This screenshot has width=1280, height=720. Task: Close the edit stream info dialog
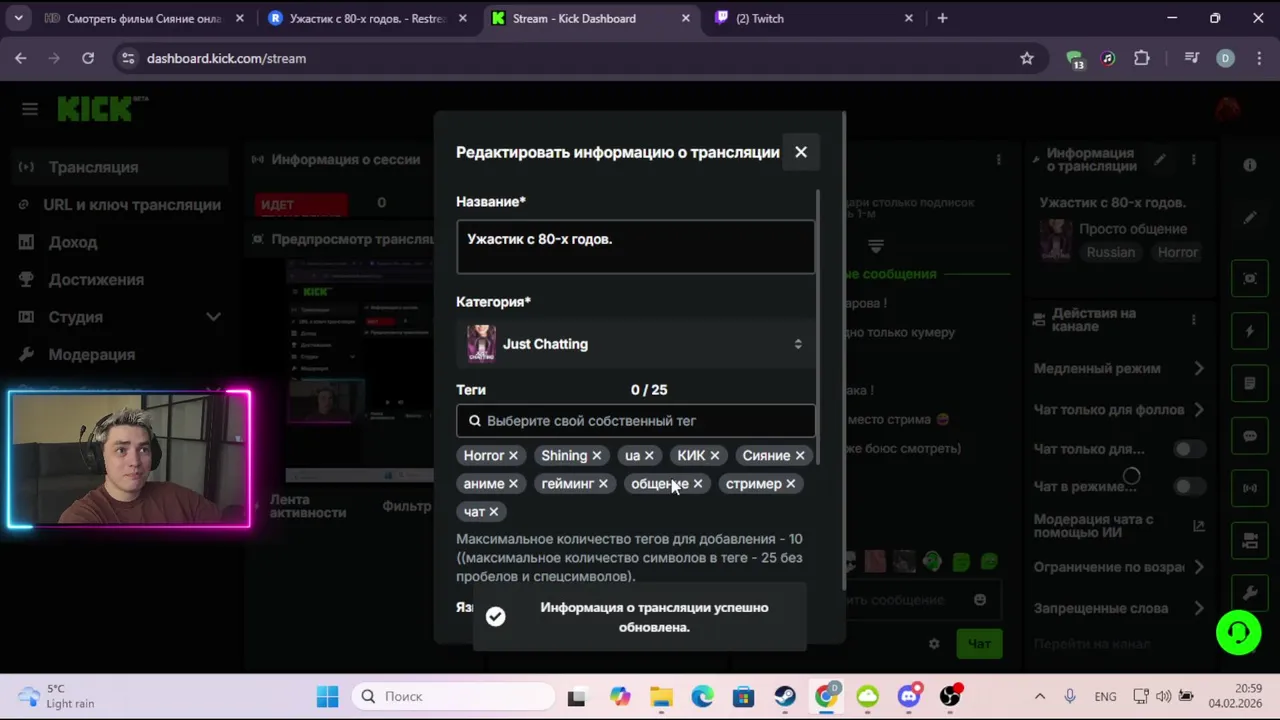point(801,152)
